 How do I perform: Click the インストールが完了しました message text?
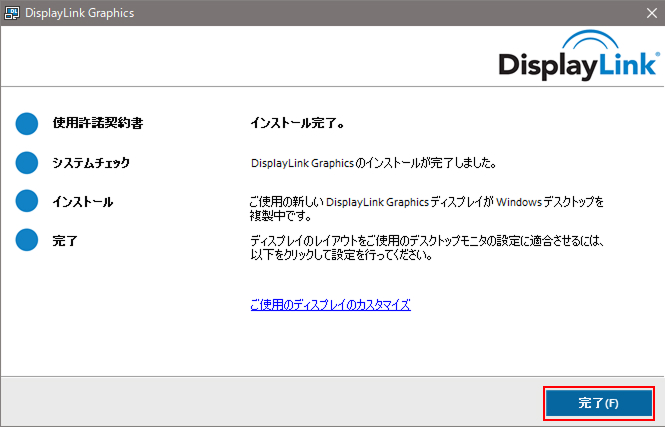click(373, 162)
